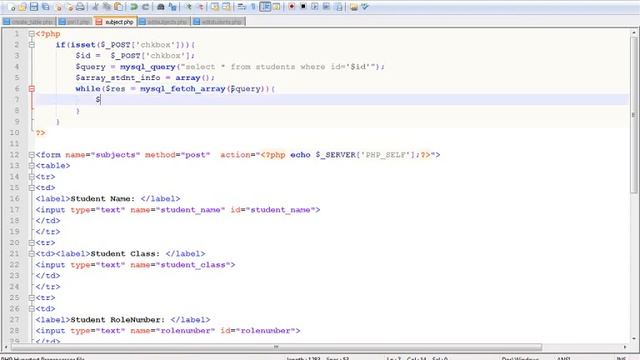This screenshot has height=360, width=640.
Task: Collapse the <td> fold at line 26
Action: pos(31,309)
